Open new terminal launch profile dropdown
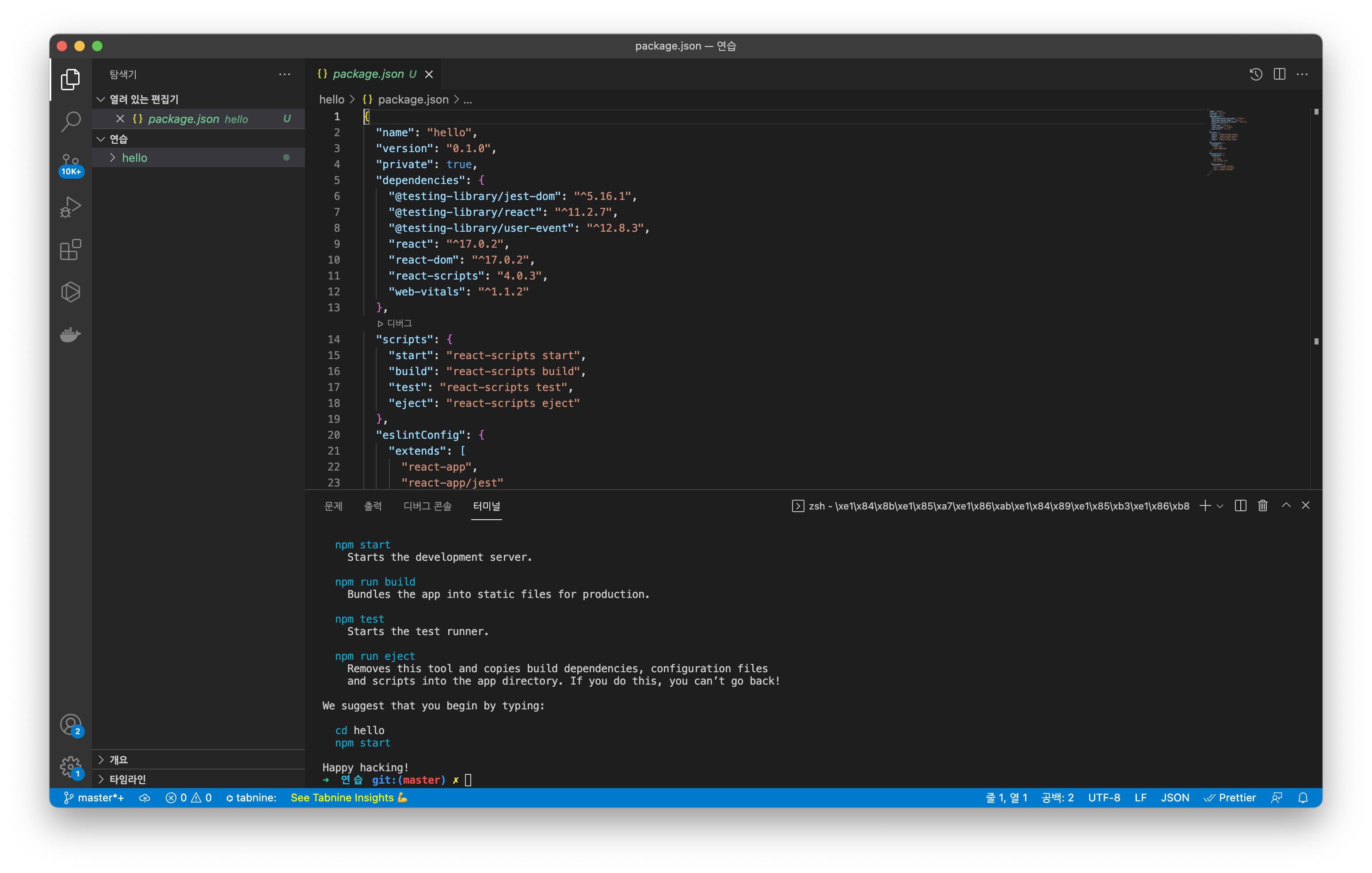 (x=1220, y=506)
